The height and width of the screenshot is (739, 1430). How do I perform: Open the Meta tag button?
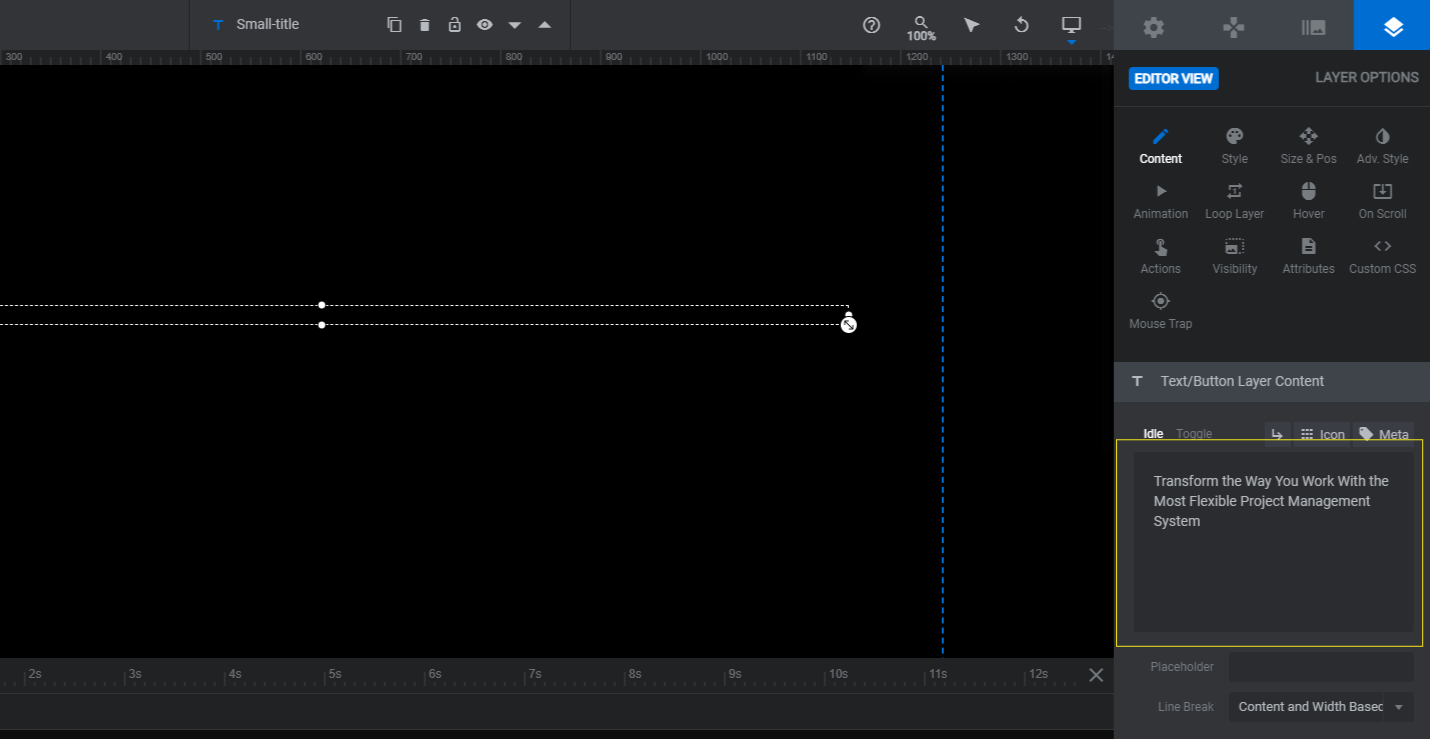1384,434
